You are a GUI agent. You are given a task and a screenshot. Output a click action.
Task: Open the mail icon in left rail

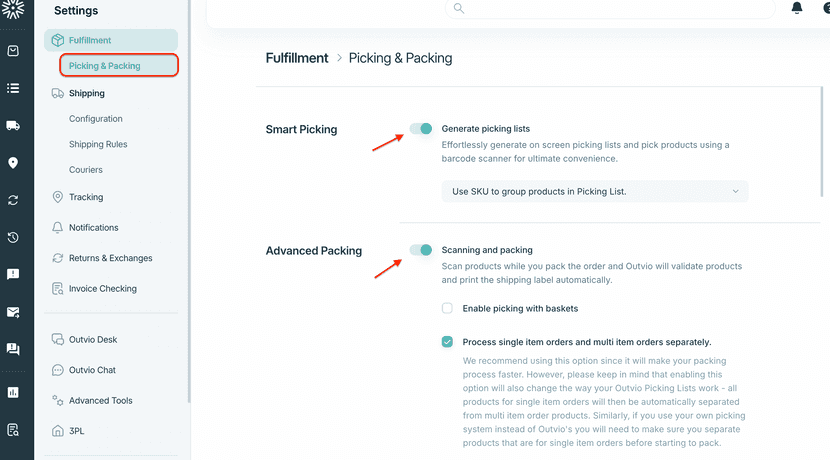pos(13,312)
